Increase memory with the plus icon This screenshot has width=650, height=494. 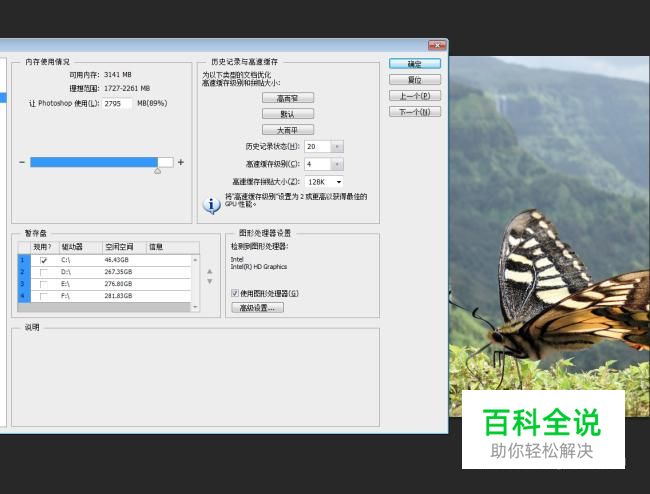tap(181, 162)
